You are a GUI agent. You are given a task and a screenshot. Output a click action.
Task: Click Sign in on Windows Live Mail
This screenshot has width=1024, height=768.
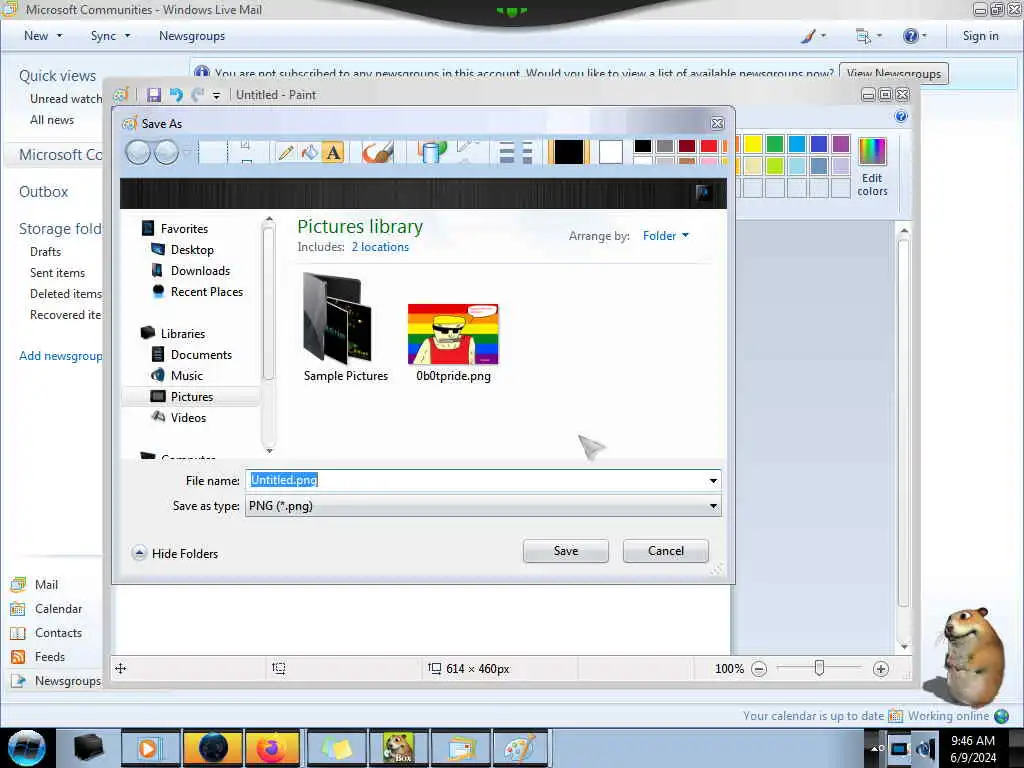[x=980, y=36]
